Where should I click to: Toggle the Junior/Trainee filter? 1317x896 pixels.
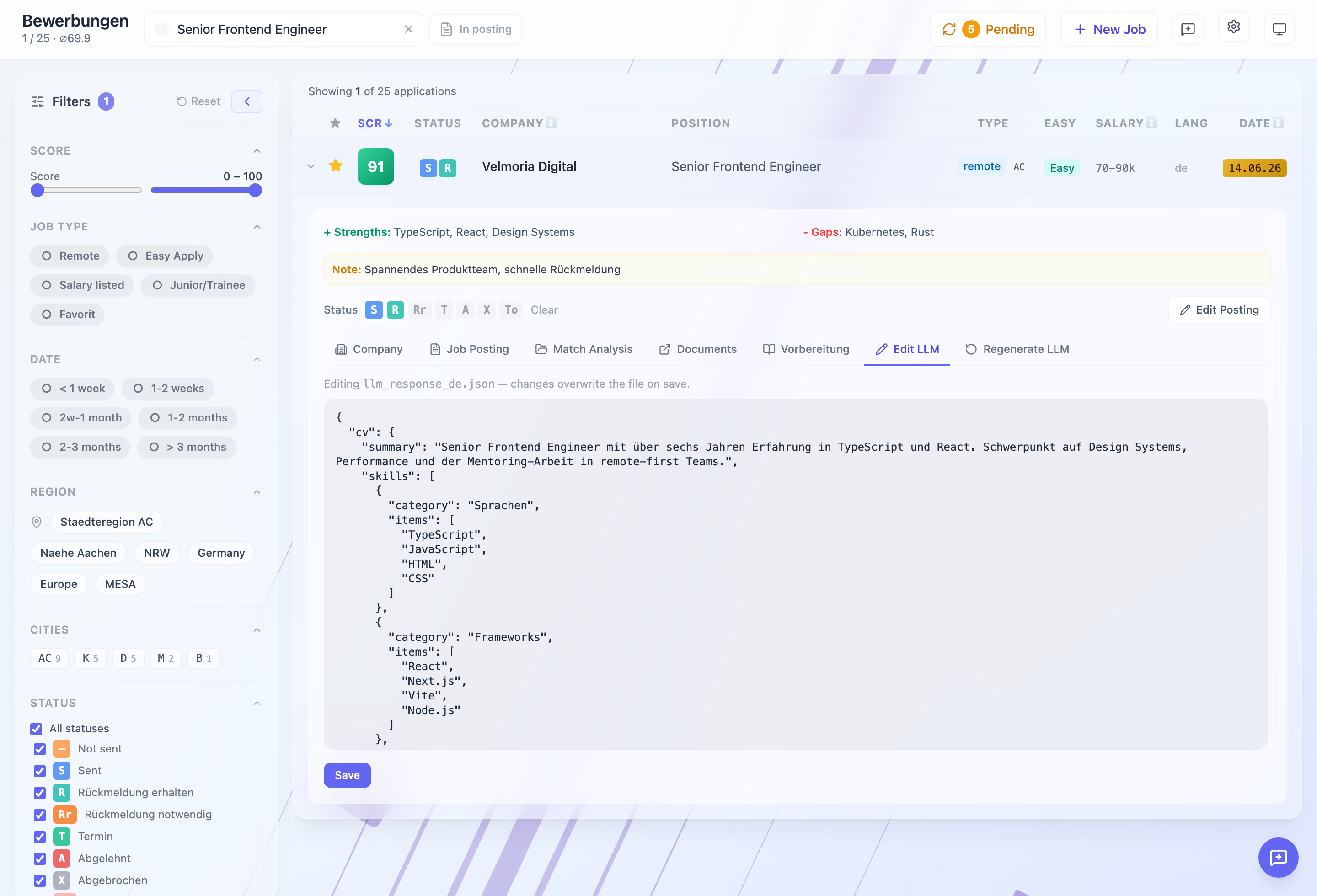(198, 285)
